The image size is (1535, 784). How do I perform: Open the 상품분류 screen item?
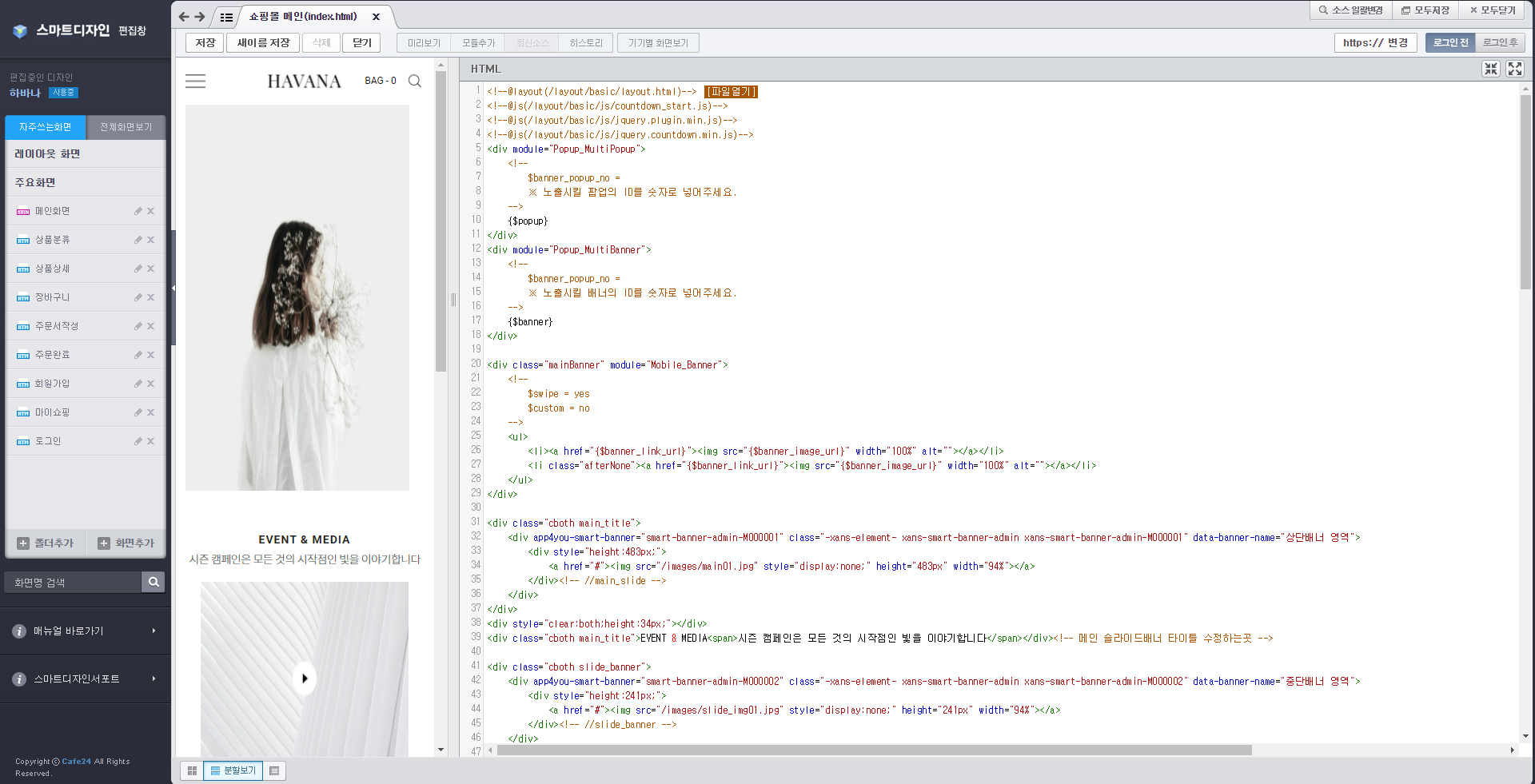52,240
